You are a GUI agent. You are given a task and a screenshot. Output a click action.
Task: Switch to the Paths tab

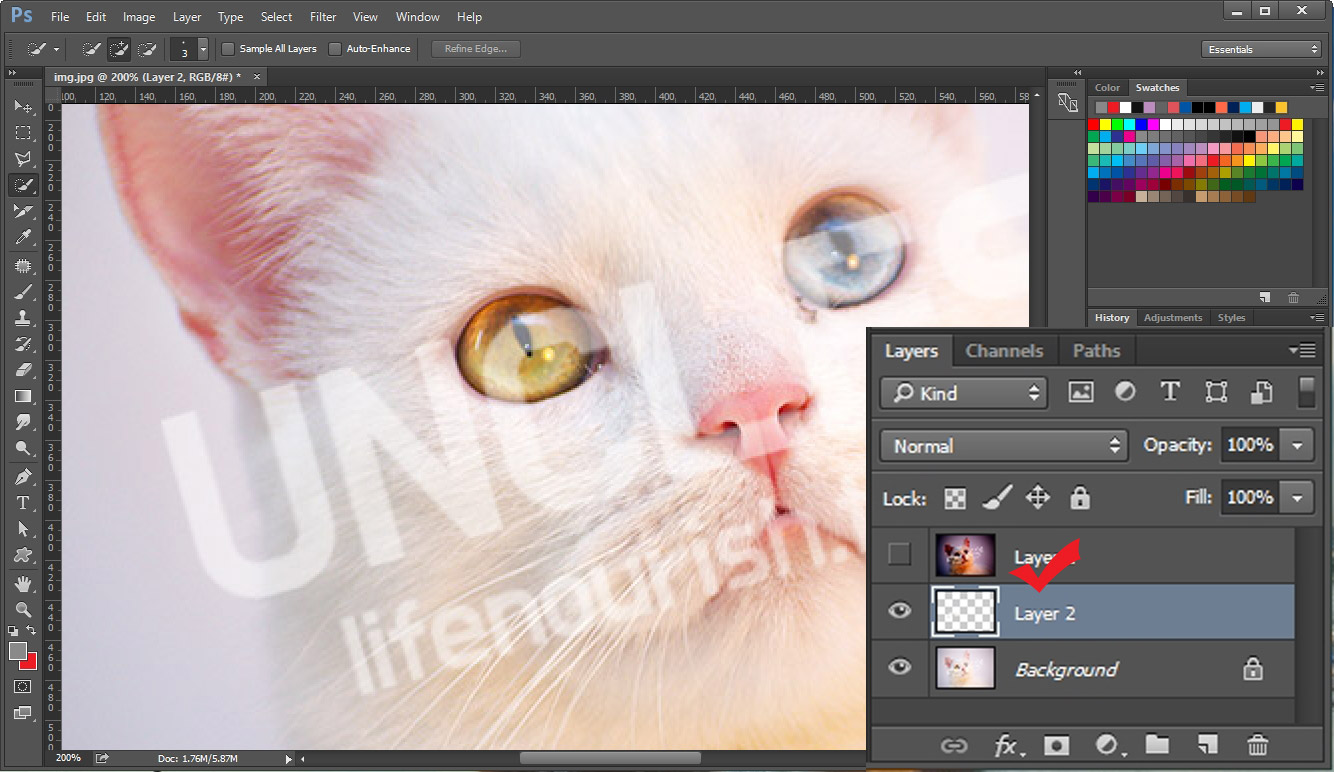(x=1096, y=351)
